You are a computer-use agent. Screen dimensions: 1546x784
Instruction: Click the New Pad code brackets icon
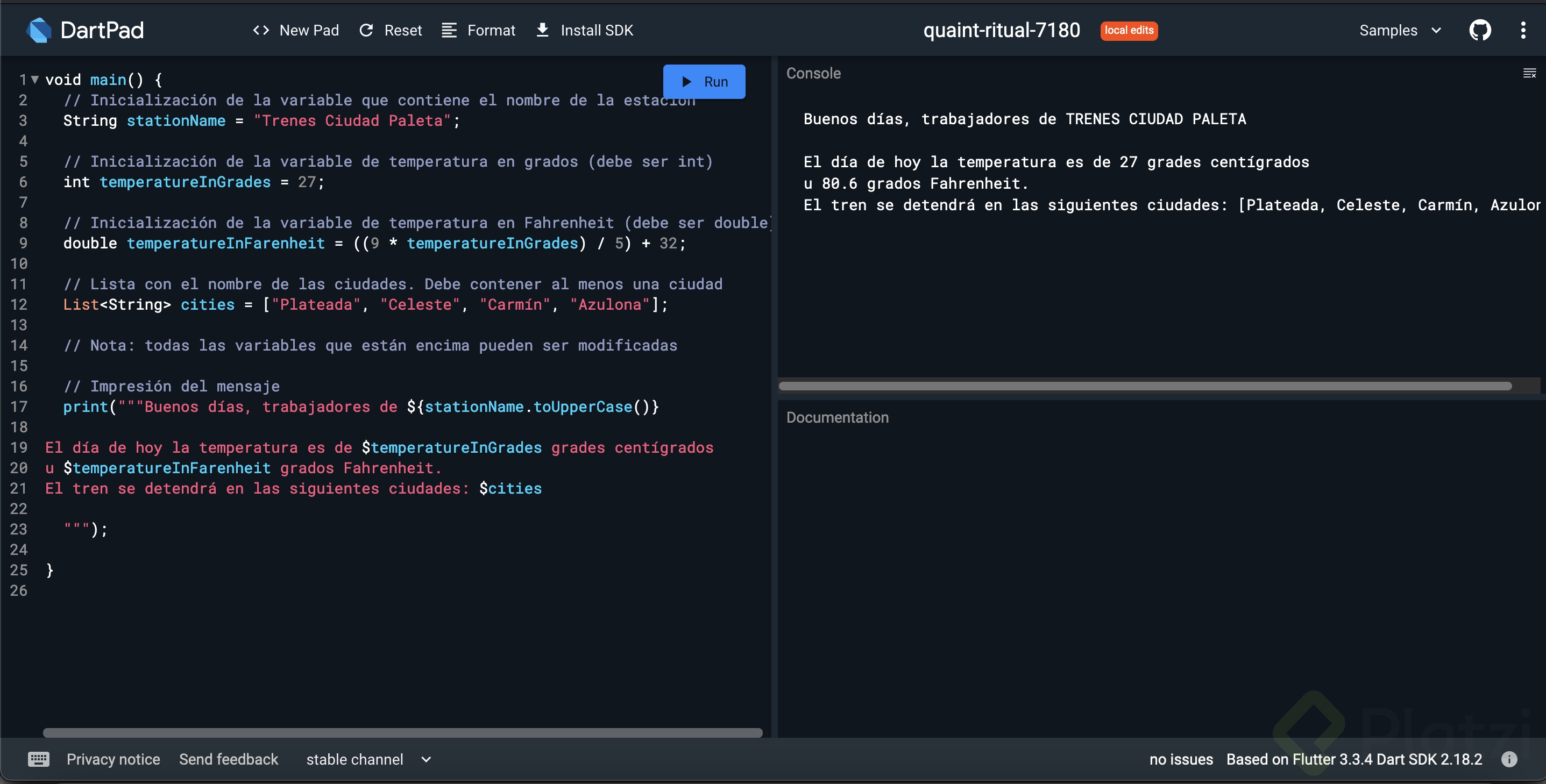[x=260, y=30]
